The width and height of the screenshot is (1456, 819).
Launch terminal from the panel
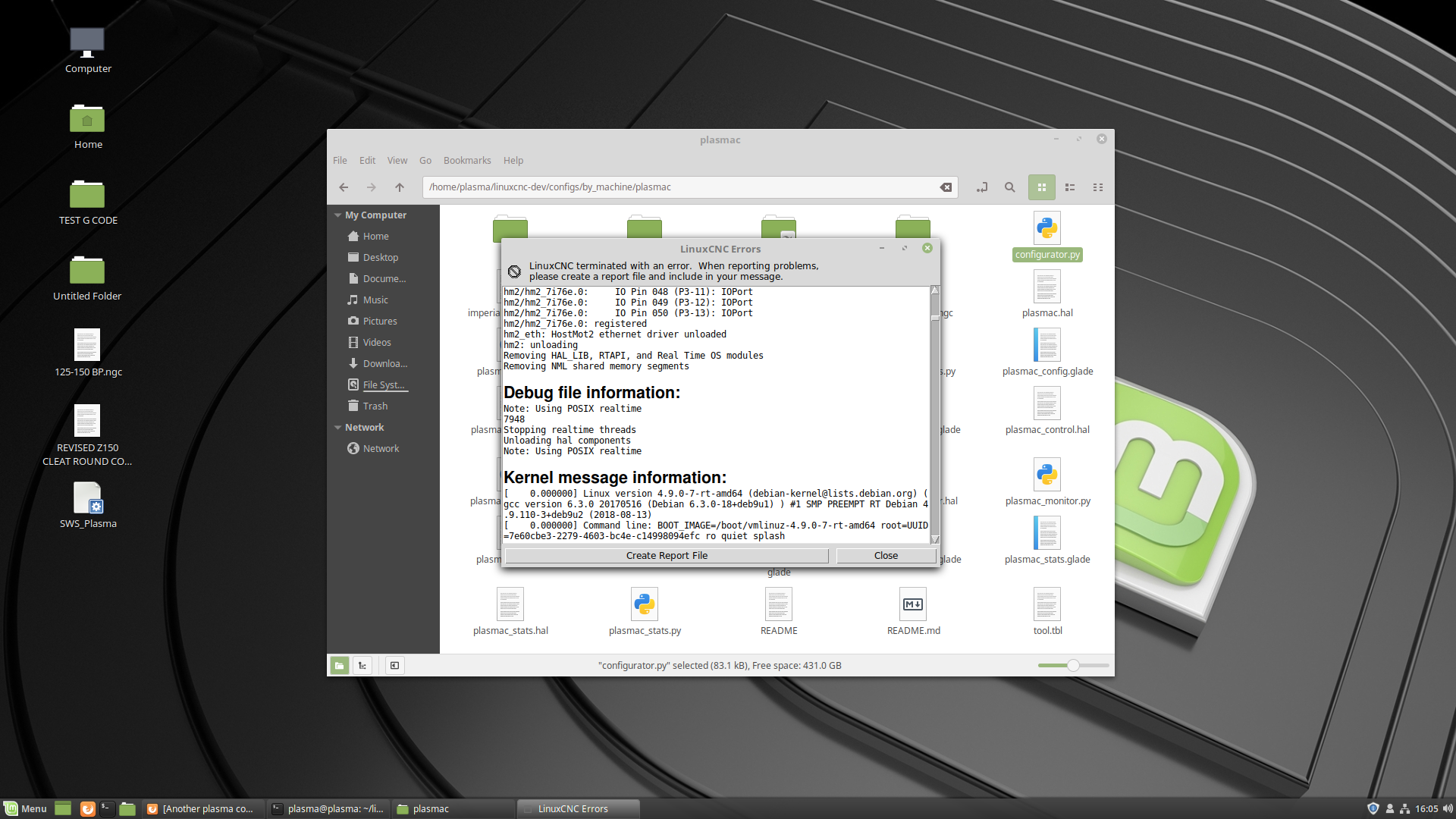pos(107,809)
